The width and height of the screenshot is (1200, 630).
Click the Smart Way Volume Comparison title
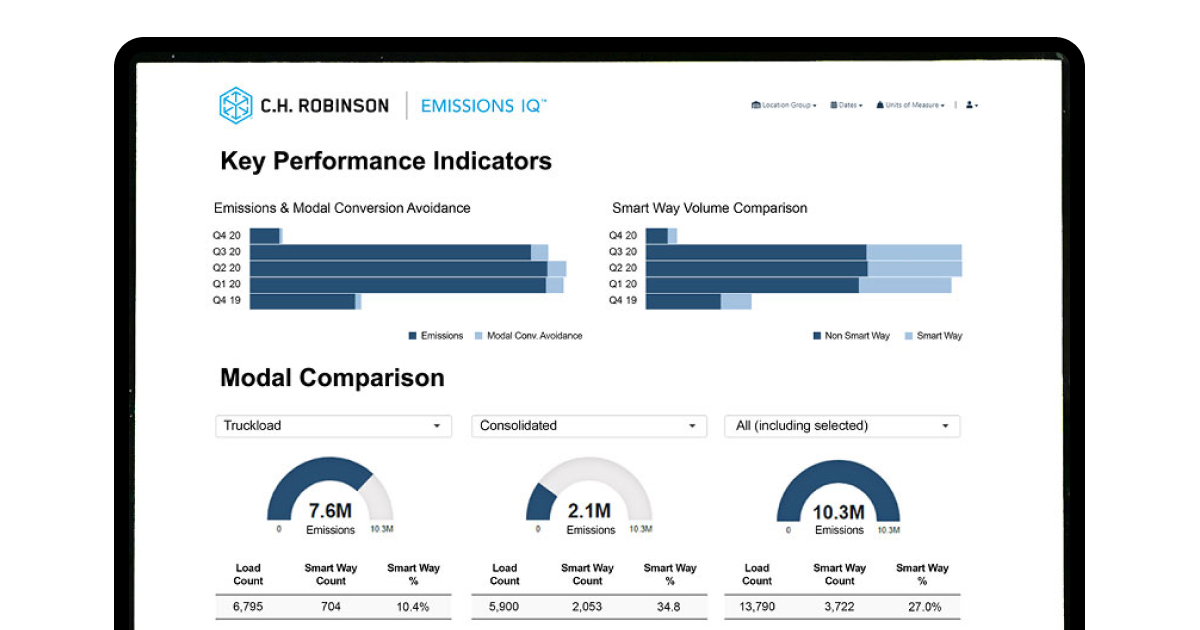[710, 208]
